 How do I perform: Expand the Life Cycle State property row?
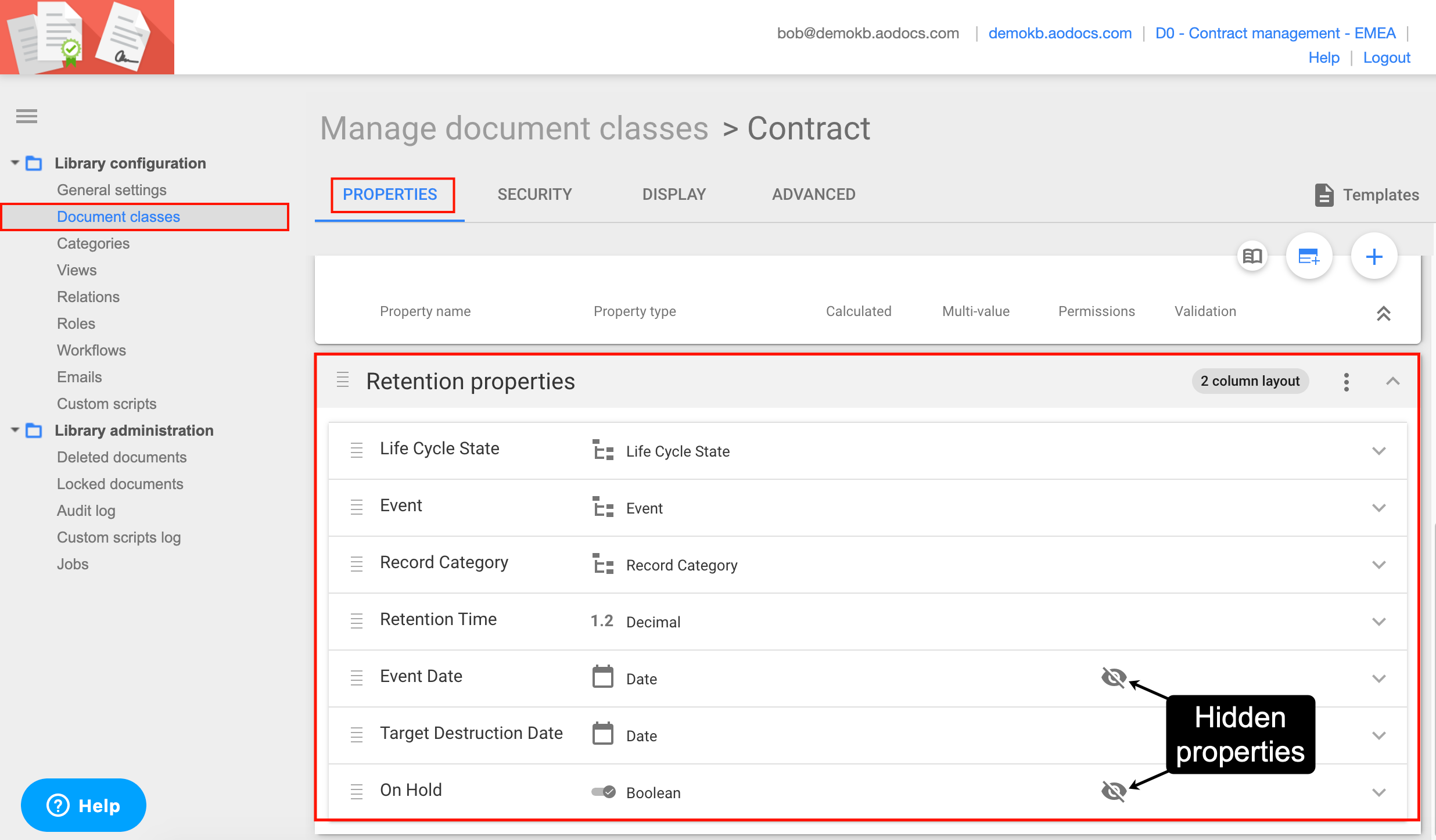[x=1379, y=450]
